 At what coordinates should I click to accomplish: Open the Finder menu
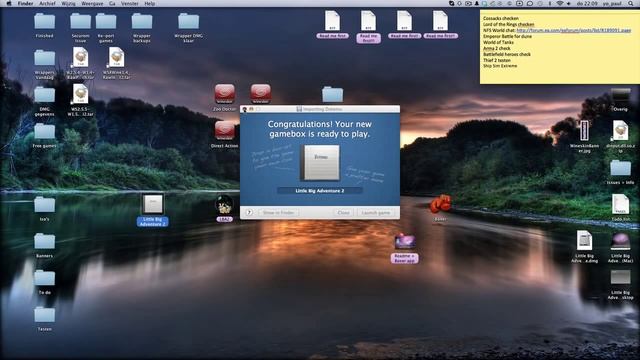coord(25,3)
